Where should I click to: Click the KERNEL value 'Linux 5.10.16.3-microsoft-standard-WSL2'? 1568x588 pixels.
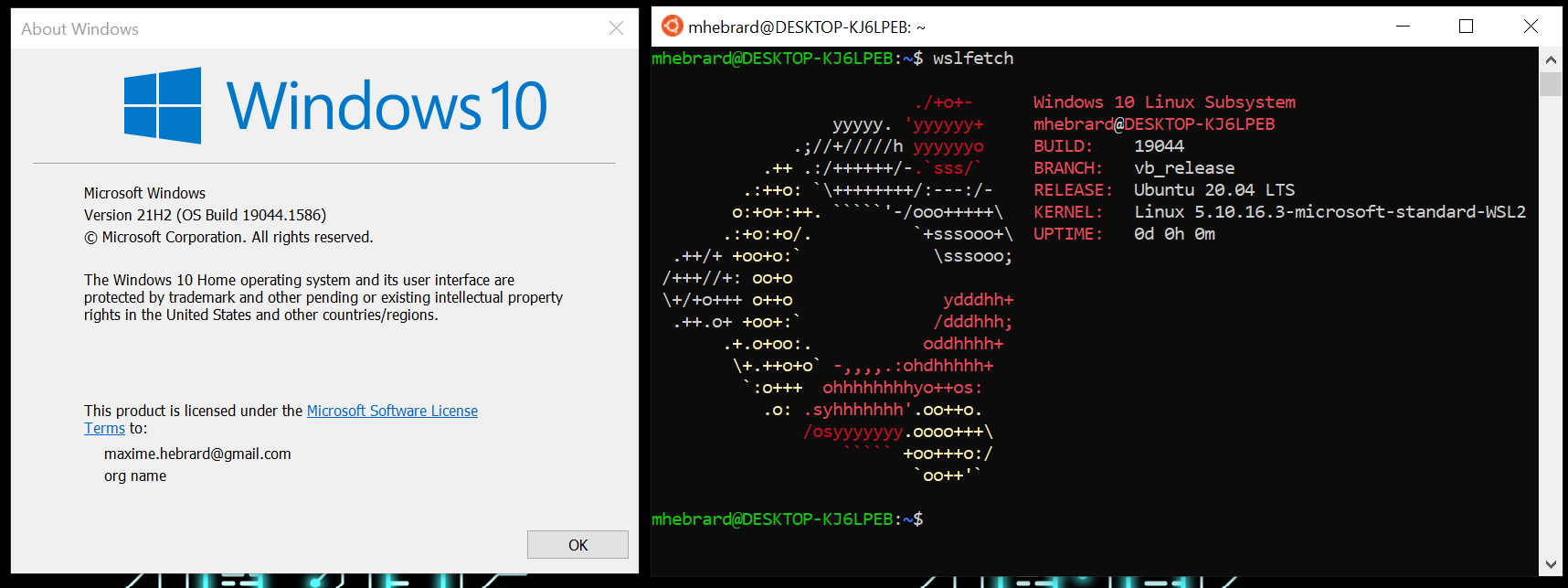tap(1330, 211)
